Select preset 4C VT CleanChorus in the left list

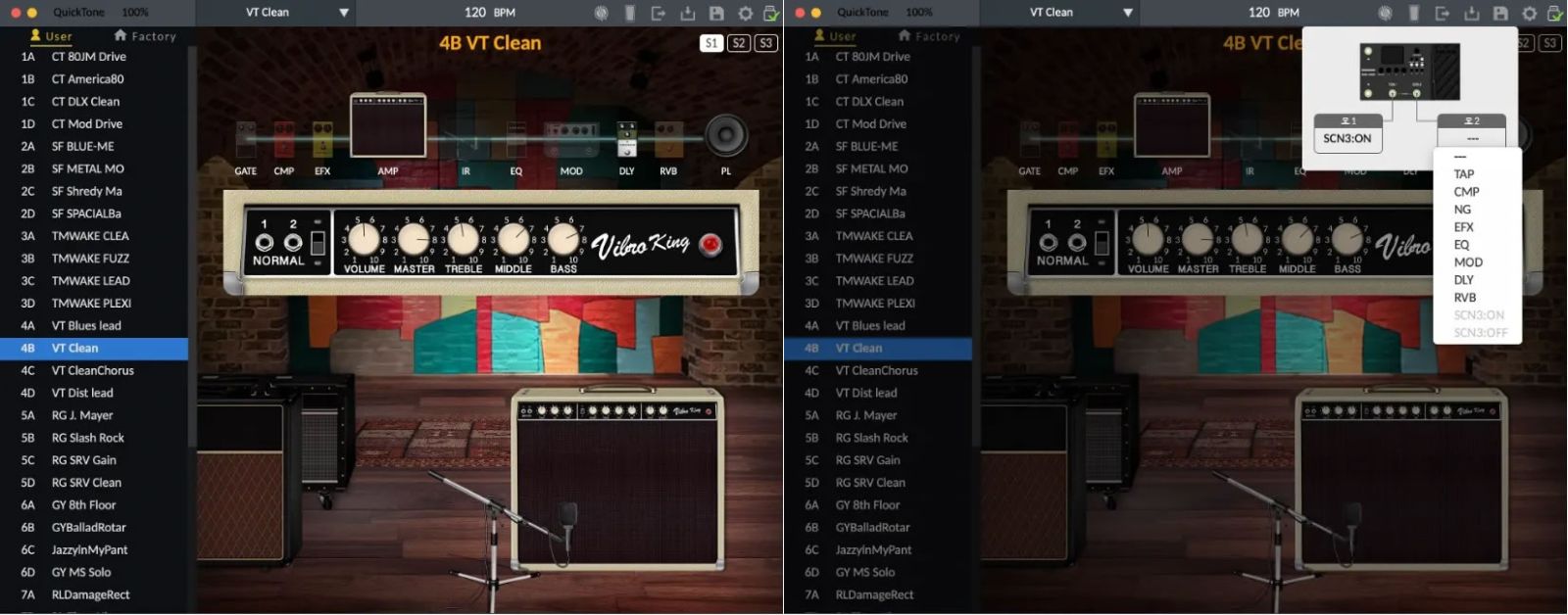(x=93, y=371)
